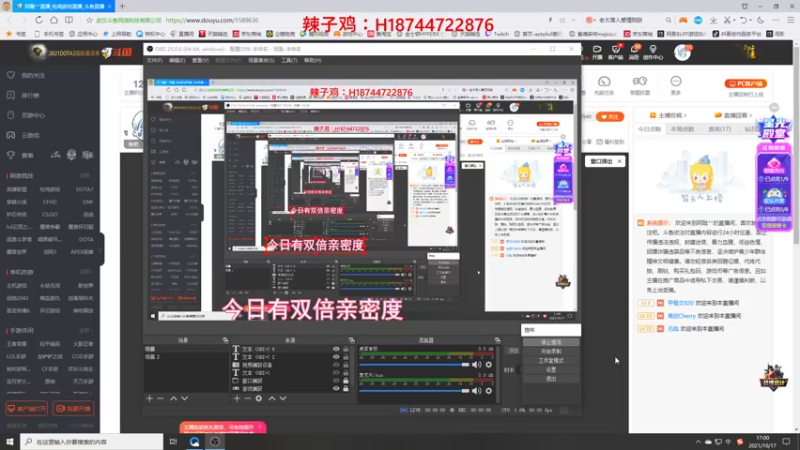Toggle visibility of 文本 (GDI+) 5 source
Viewport: 800px width, 450px height.
336,349
